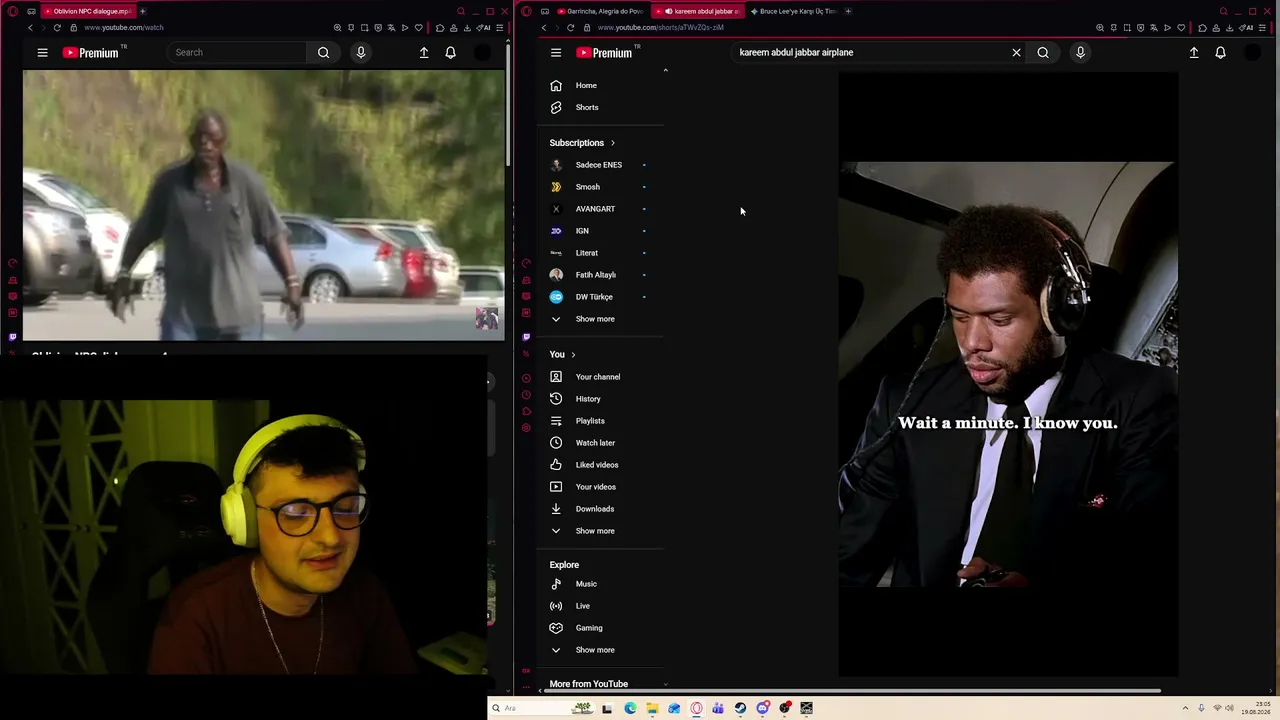Start voice search in the right YouTube window

coord(1080,52)
